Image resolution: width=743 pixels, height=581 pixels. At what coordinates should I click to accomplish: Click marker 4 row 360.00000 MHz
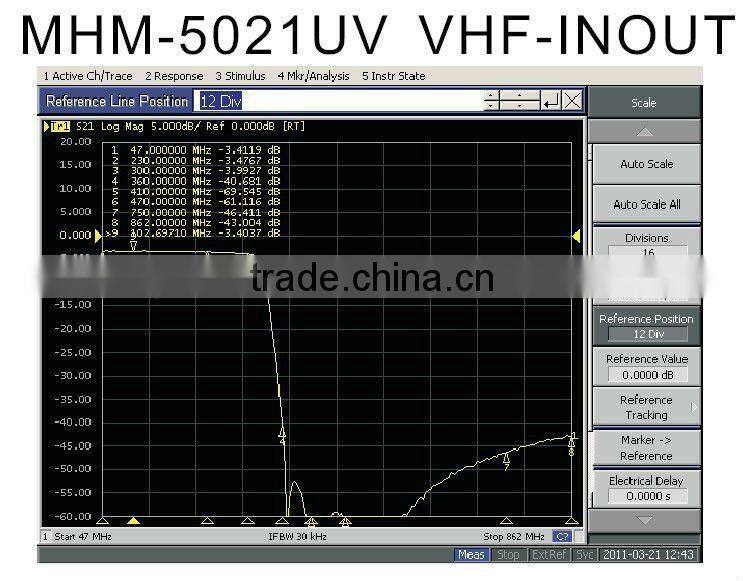click(x=195, y=181)
